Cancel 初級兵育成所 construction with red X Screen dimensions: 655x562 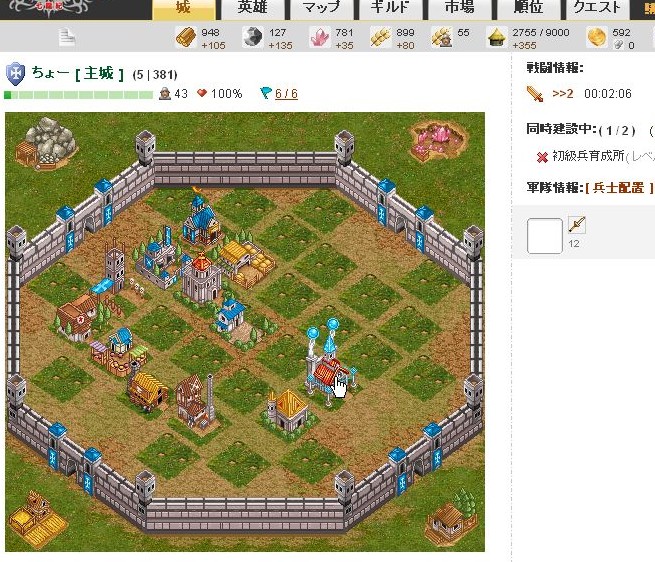tap(542, 157)
